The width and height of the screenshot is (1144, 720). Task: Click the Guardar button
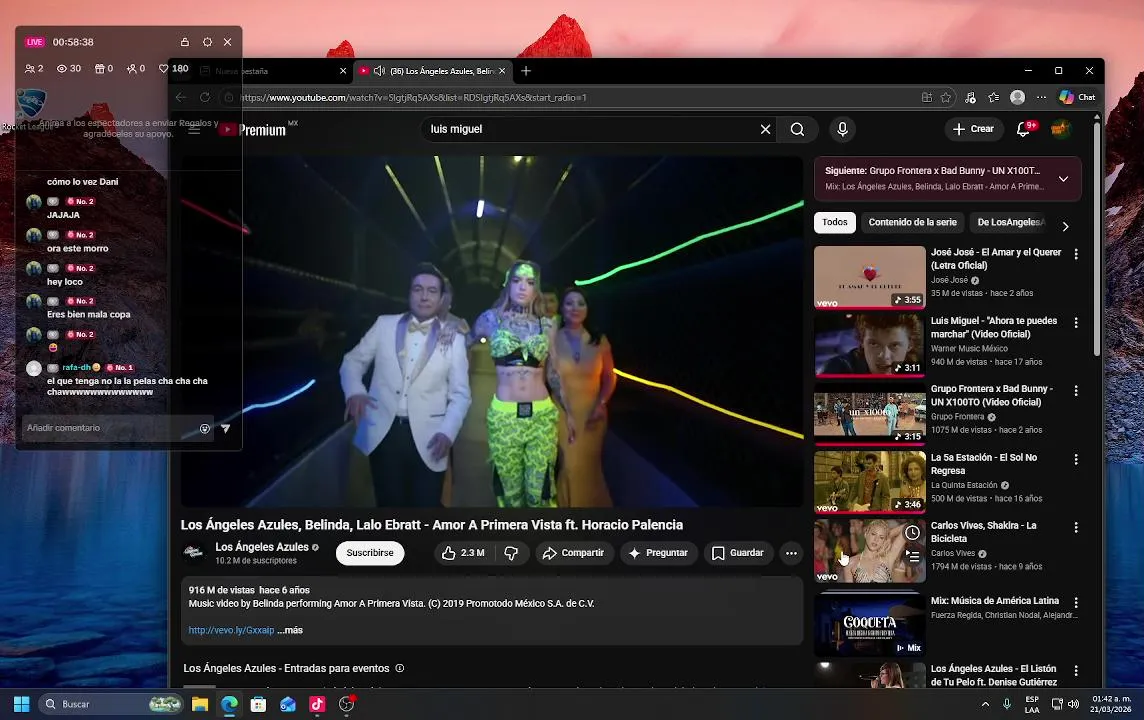click(x=738, y=553)
